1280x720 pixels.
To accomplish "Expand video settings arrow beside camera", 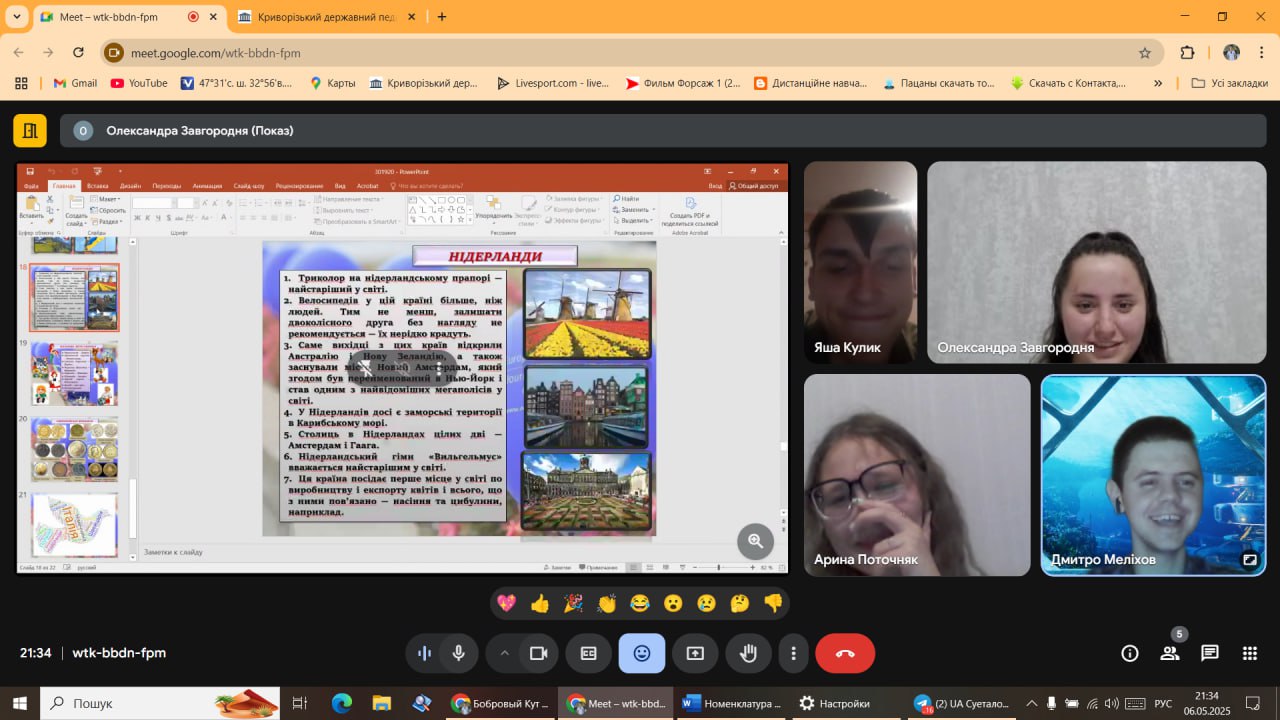I will [504, 653].
